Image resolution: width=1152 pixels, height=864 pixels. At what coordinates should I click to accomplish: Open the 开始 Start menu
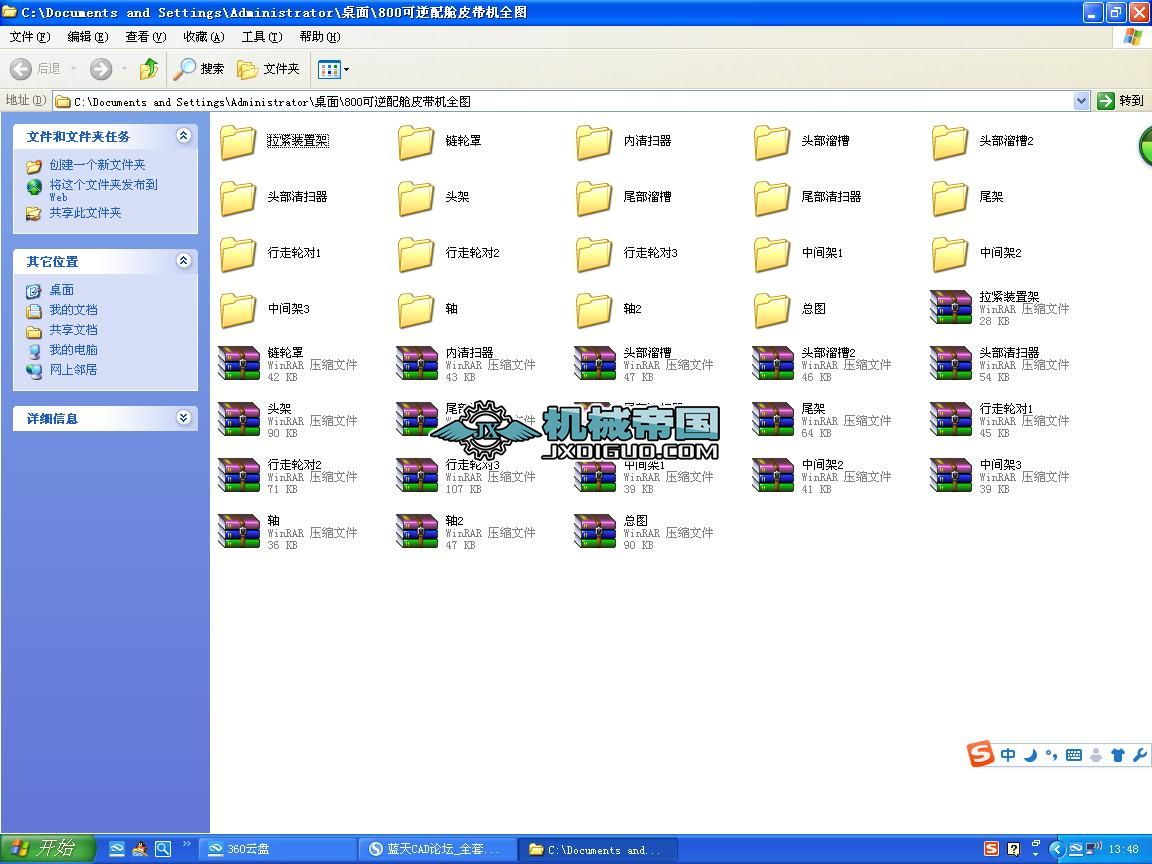click(48, 849)
